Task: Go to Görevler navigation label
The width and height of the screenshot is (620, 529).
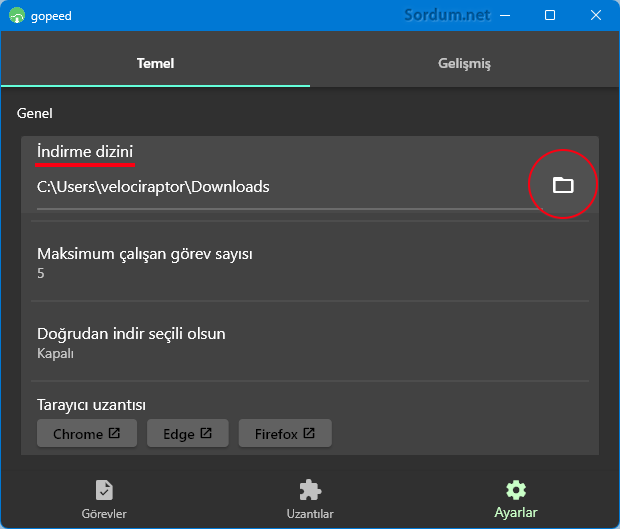Action: [x=104, y=514]
